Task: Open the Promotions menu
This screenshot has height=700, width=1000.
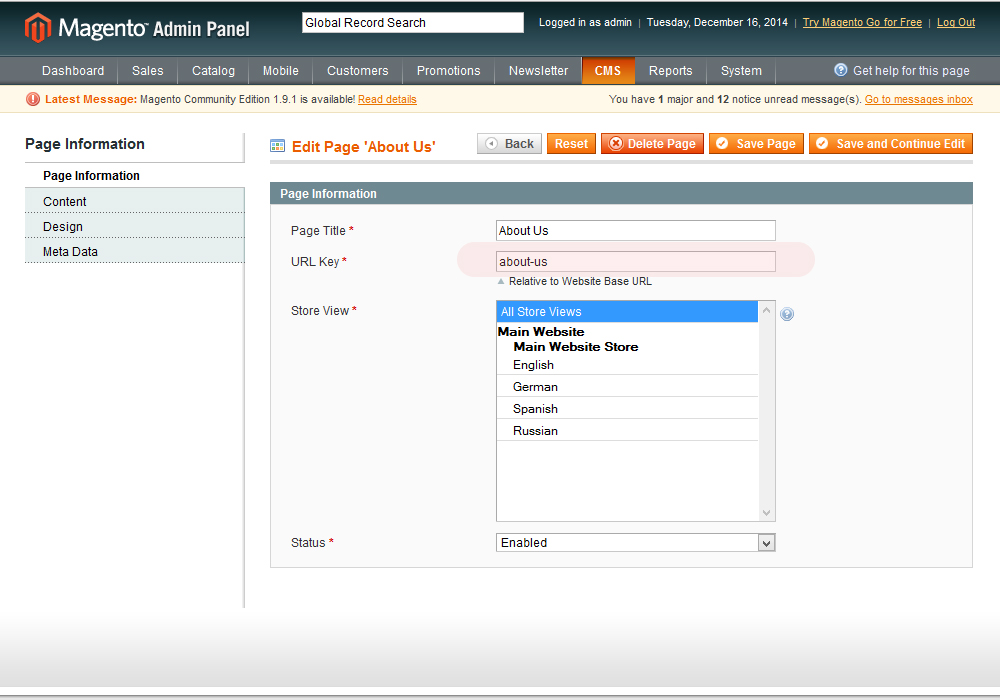Action: pos(448,71)
